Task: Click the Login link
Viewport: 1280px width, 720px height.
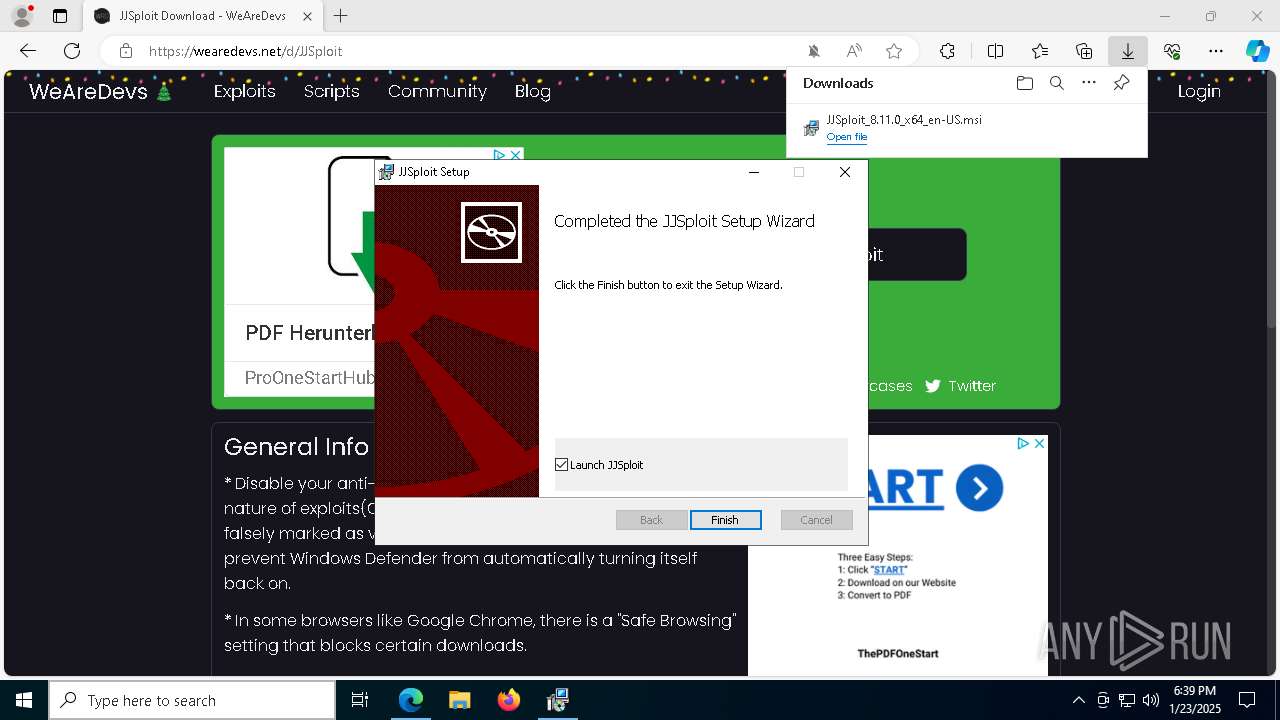Action: (x=1199, y=91)
